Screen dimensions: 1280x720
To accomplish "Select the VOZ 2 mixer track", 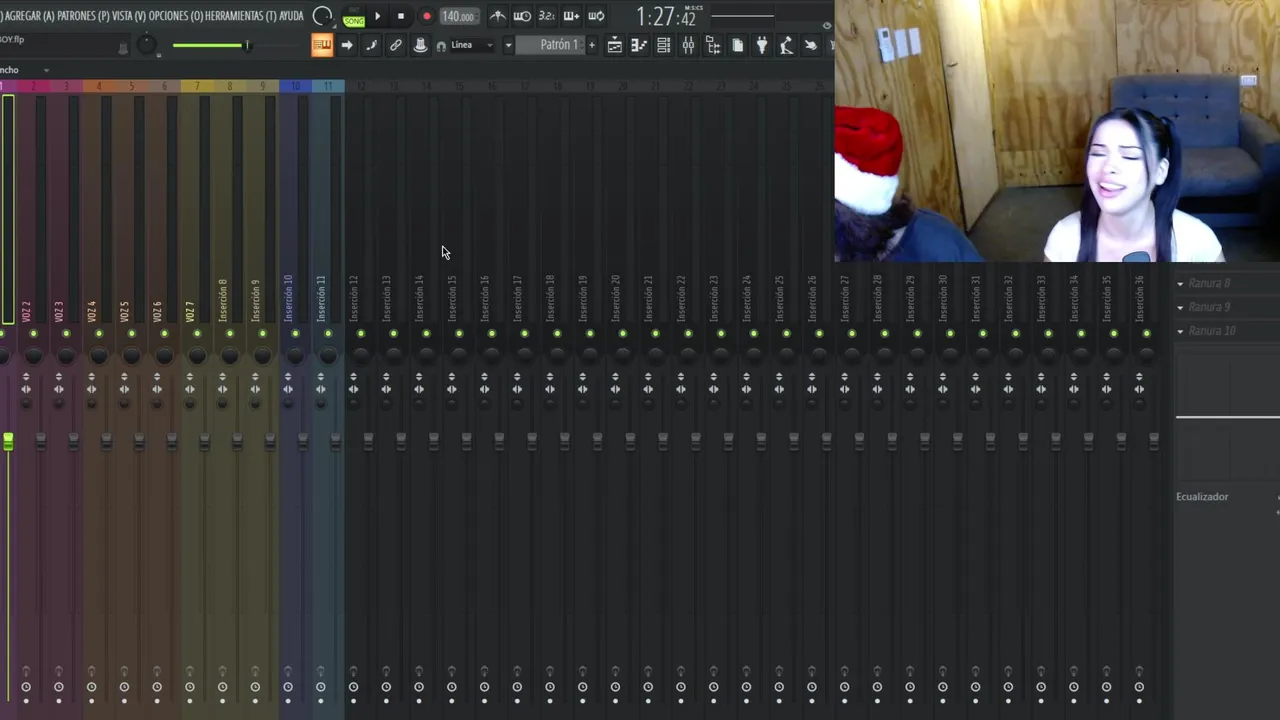I will click(26, 310).
